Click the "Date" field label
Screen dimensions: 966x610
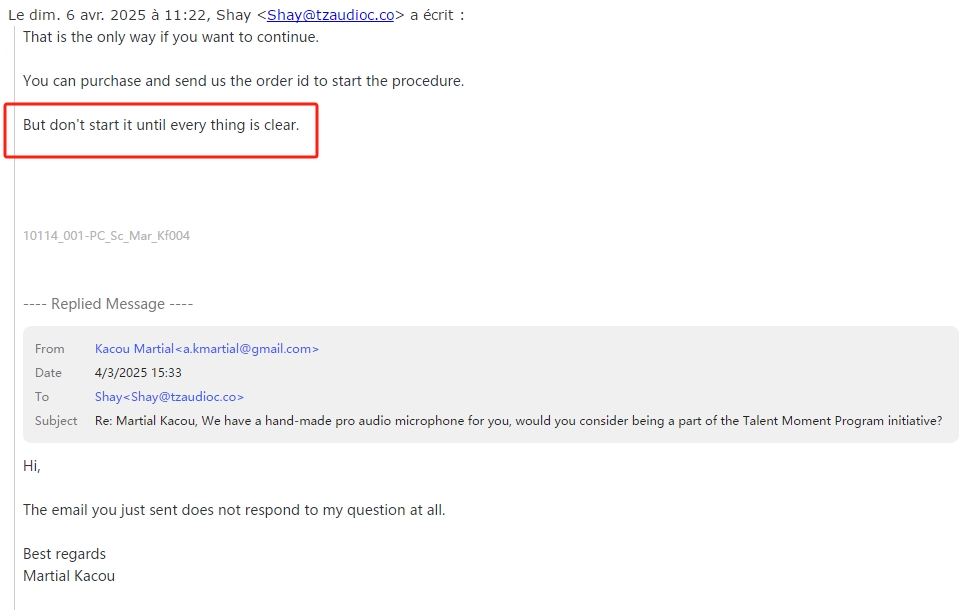(x=48, y=373)
